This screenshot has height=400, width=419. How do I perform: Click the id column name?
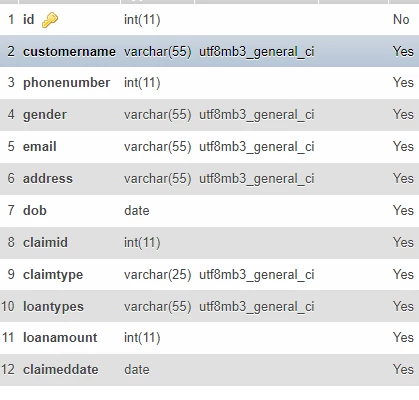point(28,19)
